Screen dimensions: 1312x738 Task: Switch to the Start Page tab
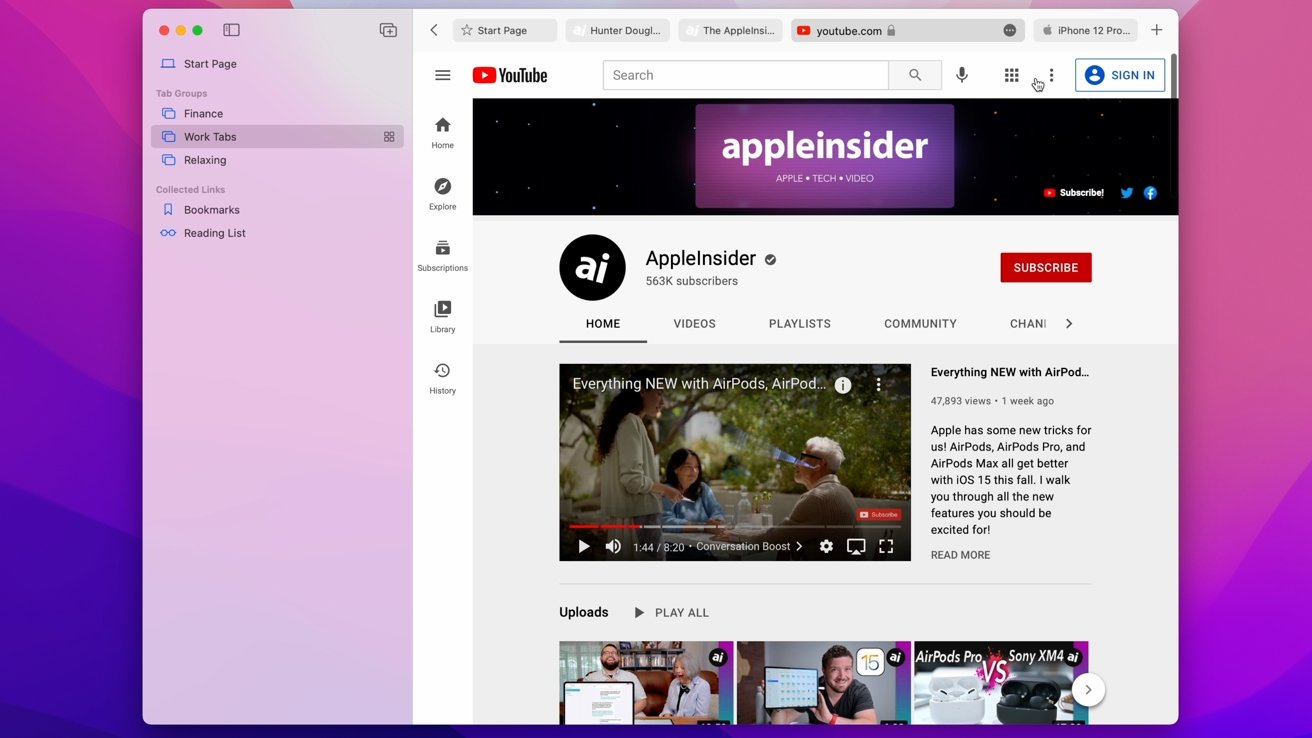point(505,30)
